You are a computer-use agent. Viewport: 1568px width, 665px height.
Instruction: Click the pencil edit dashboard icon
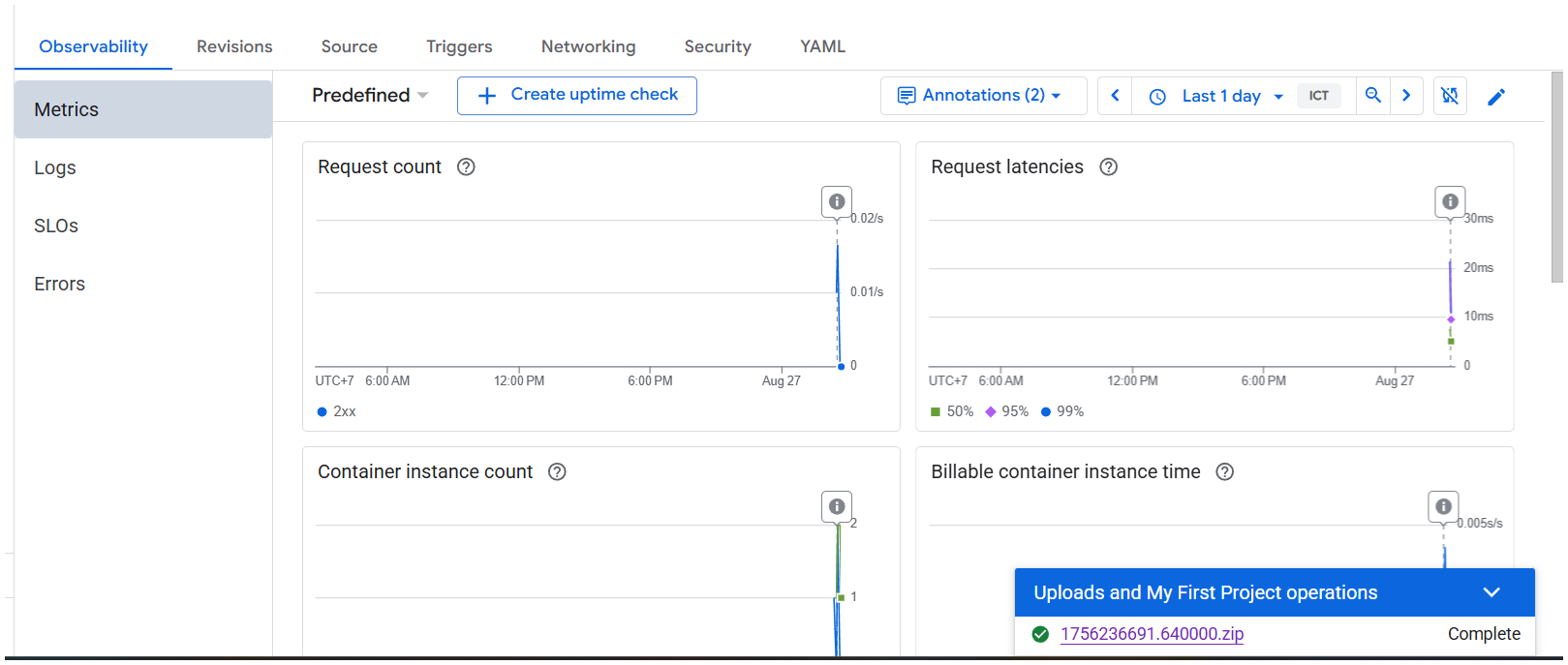click(x=1496, y=96)
